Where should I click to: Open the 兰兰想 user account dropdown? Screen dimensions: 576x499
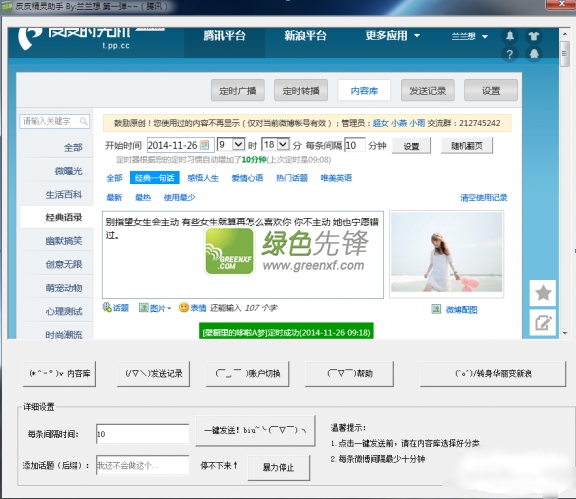click(469, 36)
